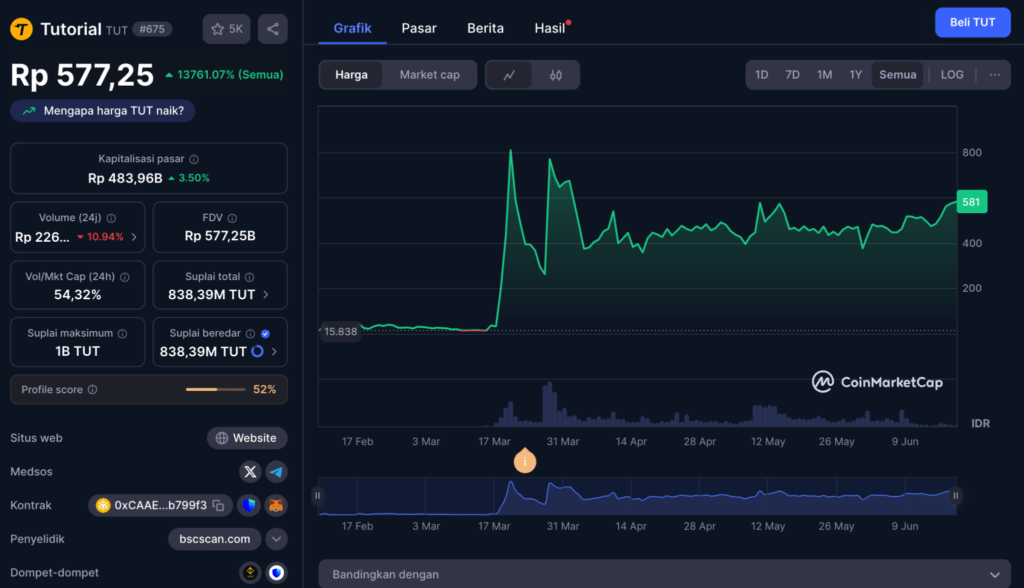1024x588 pixels.
Task: Click the Binance wallet icon
Action: 250,573
